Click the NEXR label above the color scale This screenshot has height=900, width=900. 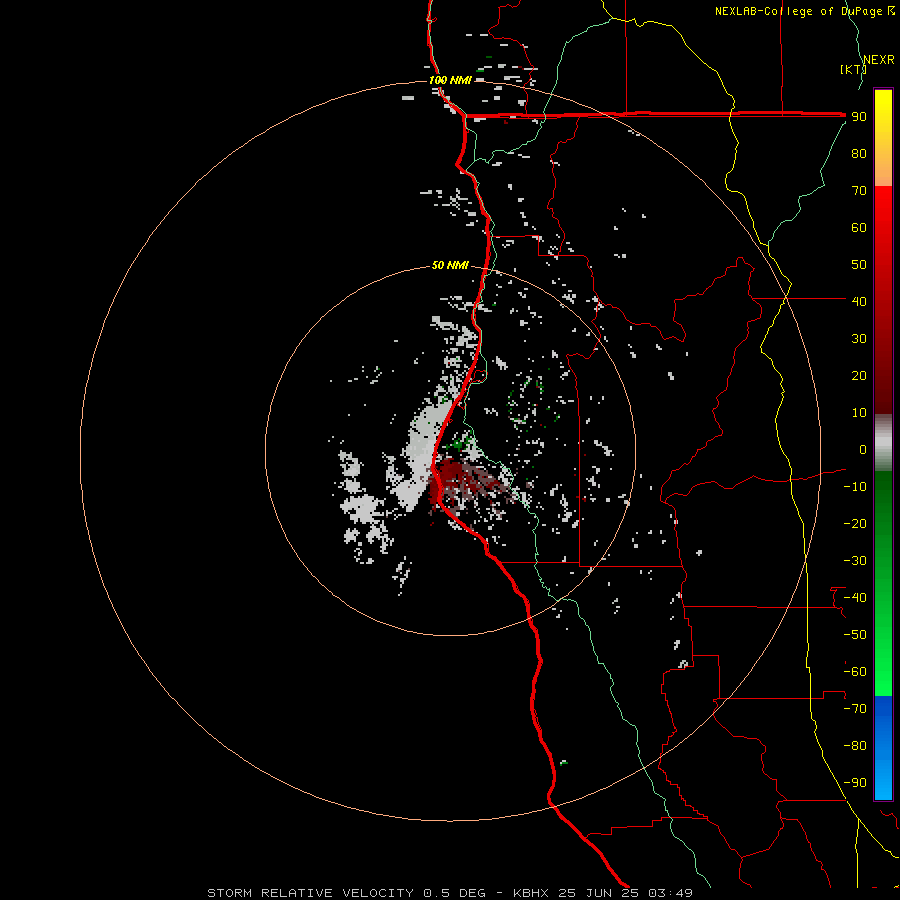tap(879, 60)
